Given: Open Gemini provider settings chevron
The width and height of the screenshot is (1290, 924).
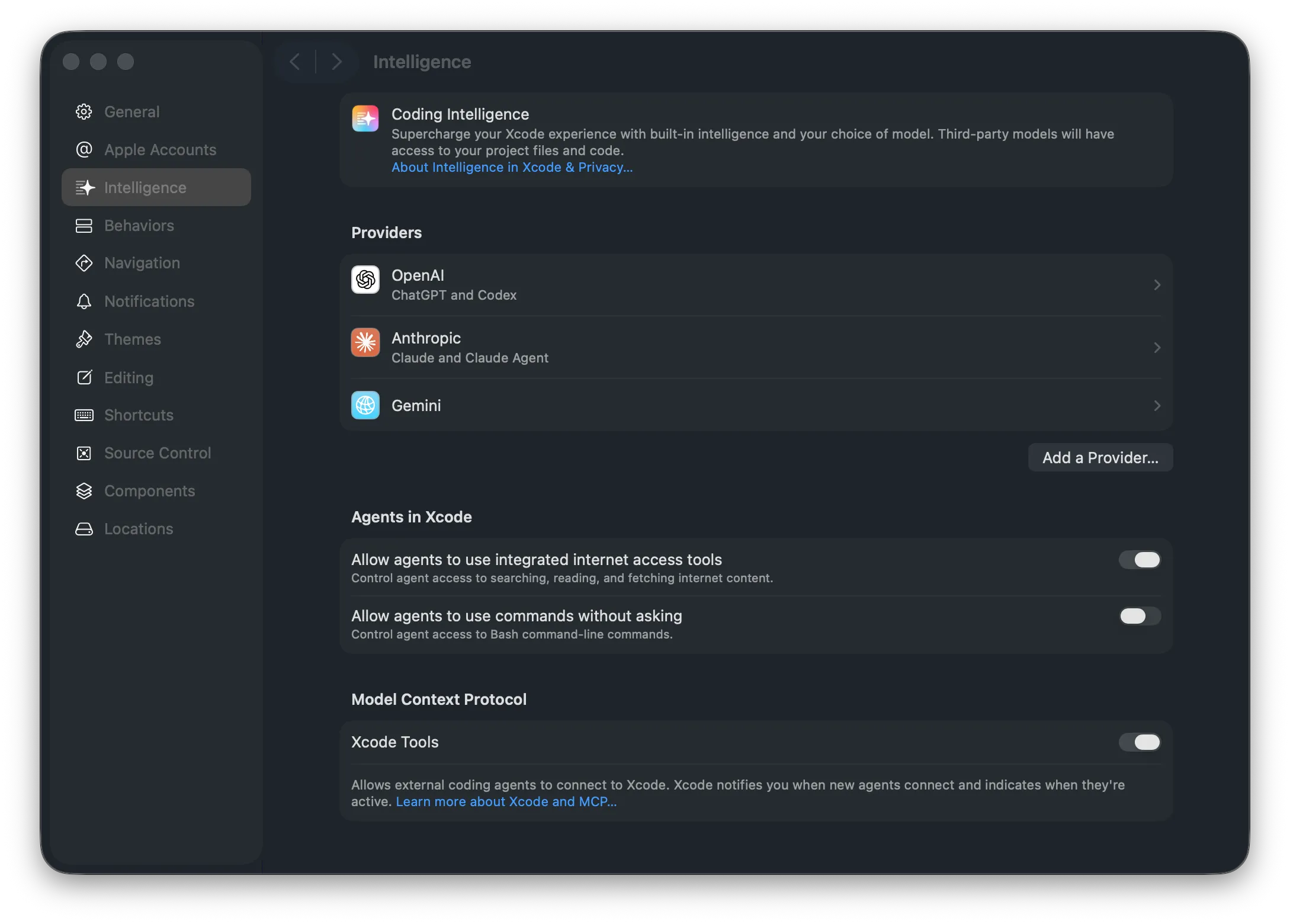Looking at the screenshot, I should tap(1158, 406).
